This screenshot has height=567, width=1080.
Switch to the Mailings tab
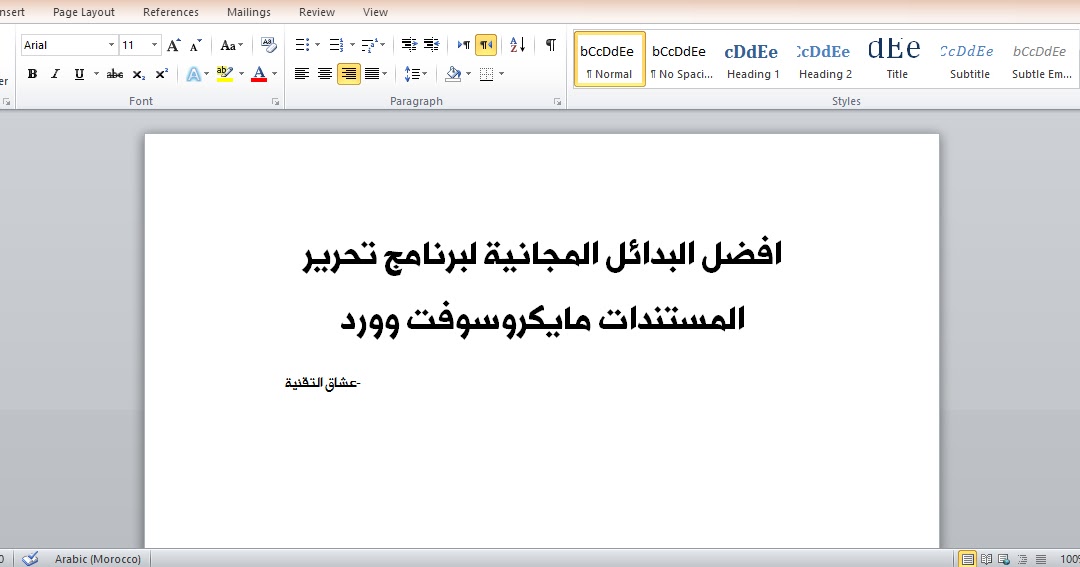coord(249,12)
